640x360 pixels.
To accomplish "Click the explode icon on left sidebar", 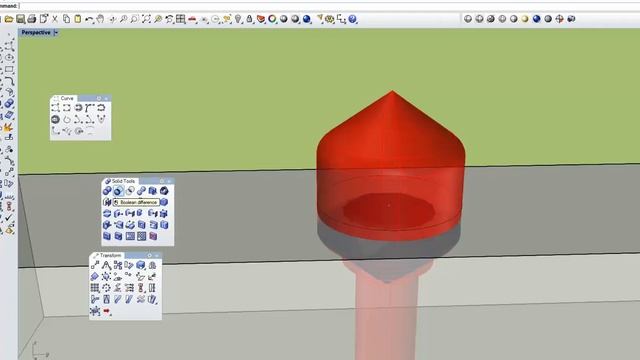I will (x=9, y=128).
